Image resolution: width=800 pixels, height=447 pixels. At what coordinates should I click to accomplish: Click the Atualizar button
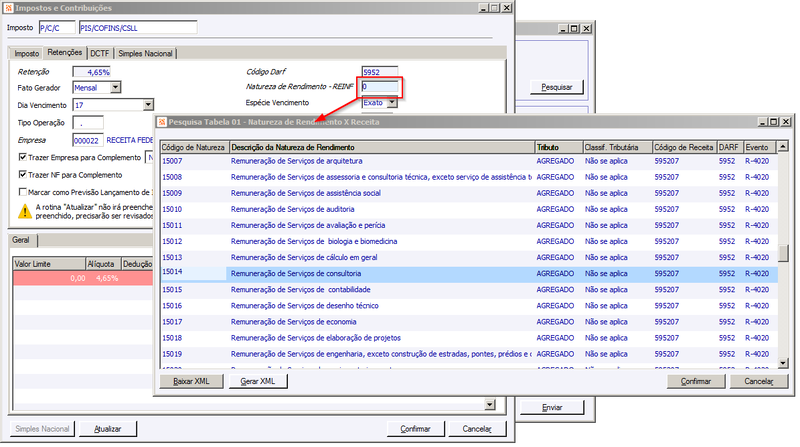(x=108, y=429)
